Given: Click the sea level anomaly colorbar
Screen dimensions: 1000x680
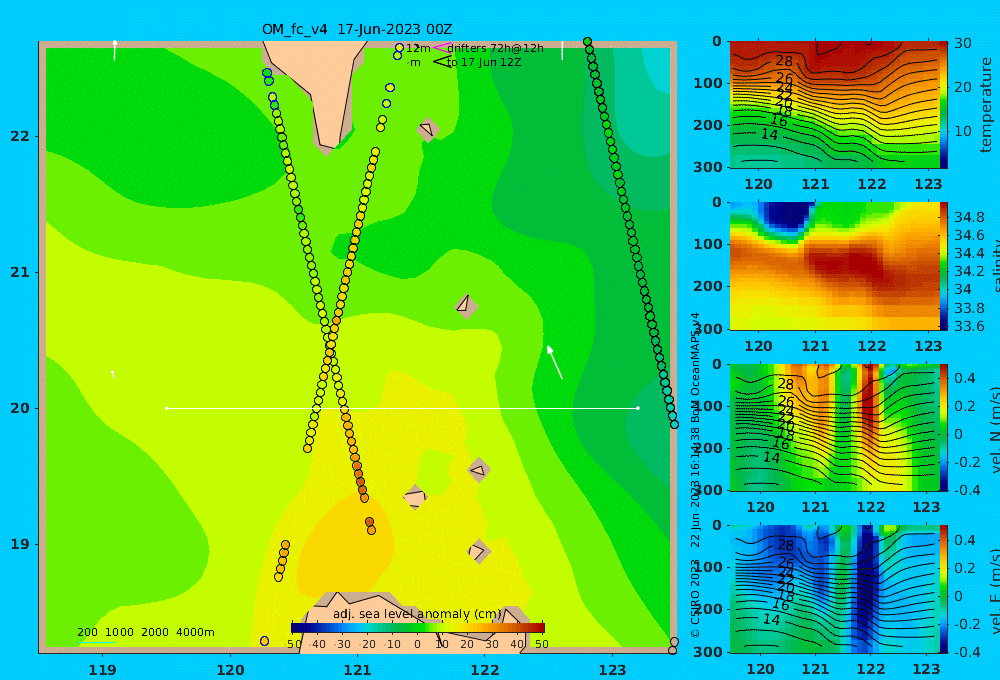Looking at the screenshot, I should click(418, 628).
